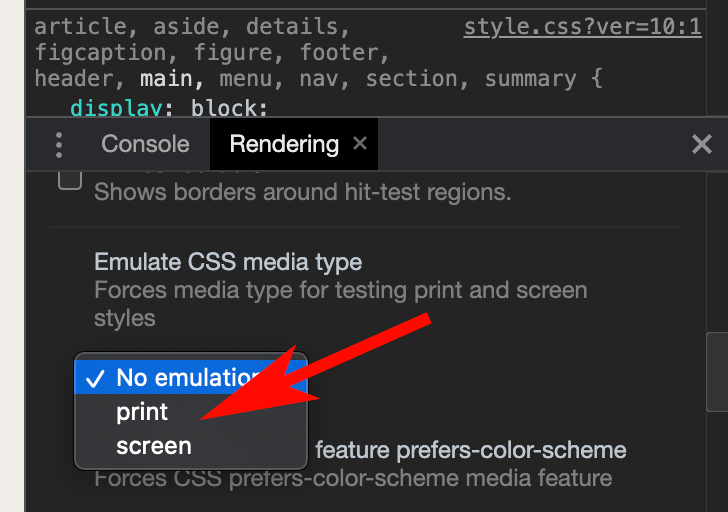The image size is (728, 512).
Task: Switch to the Console tab
Action: [x=145, y=144]
